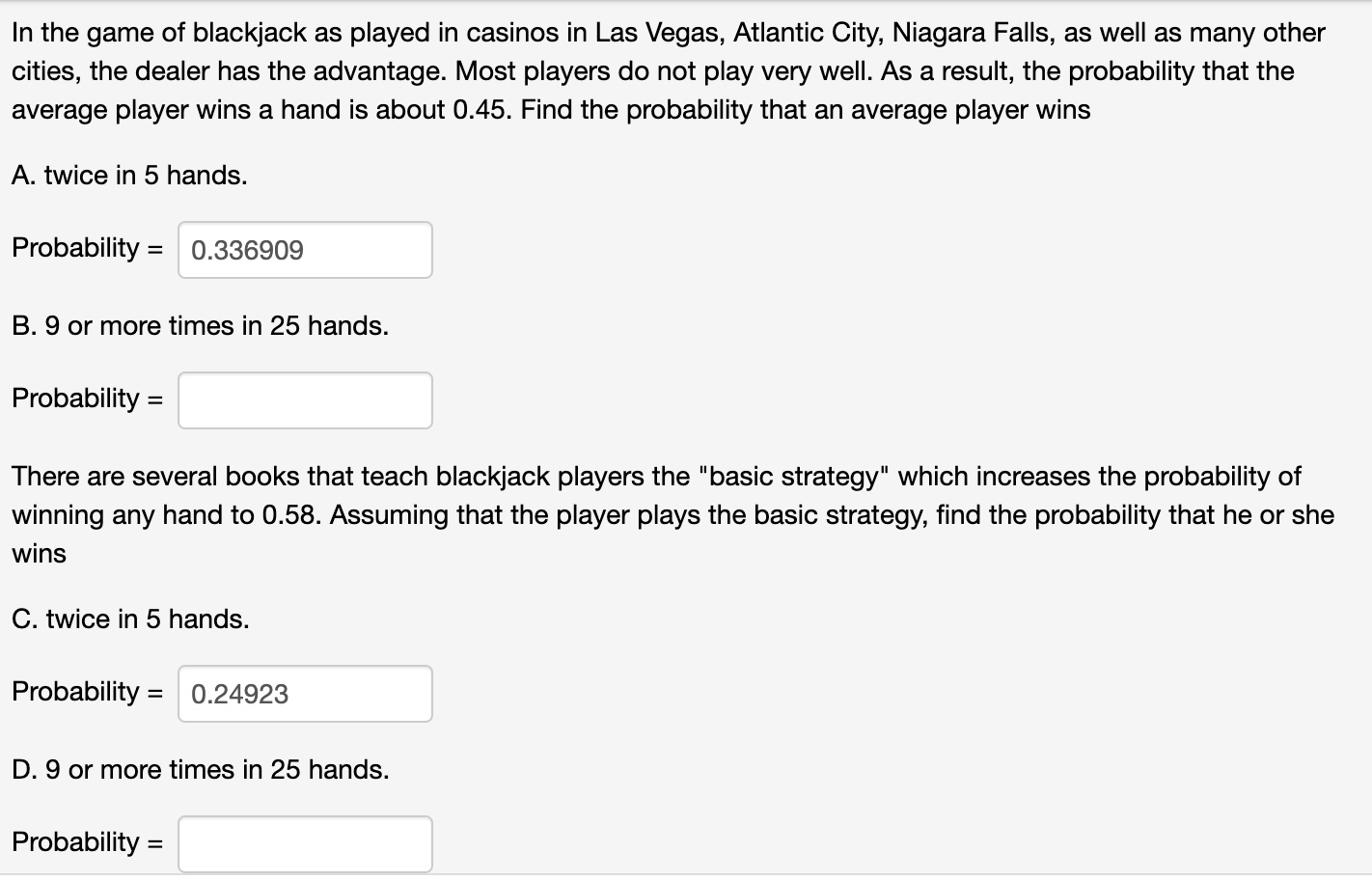
Task: Click the Probability input for part A
Action: pos(304,250)
